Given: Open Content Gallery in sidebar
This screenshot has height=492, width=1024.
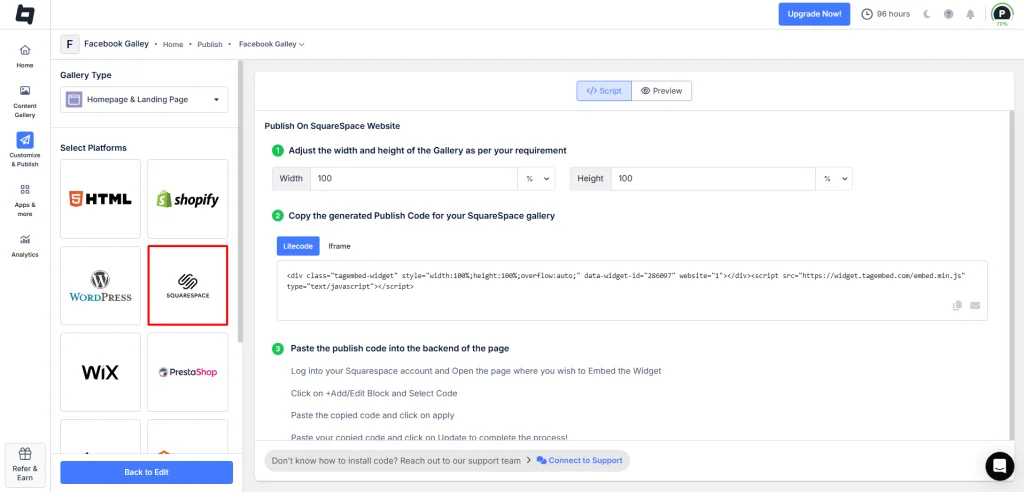Looking at the screenshot, I should point(25,102).
